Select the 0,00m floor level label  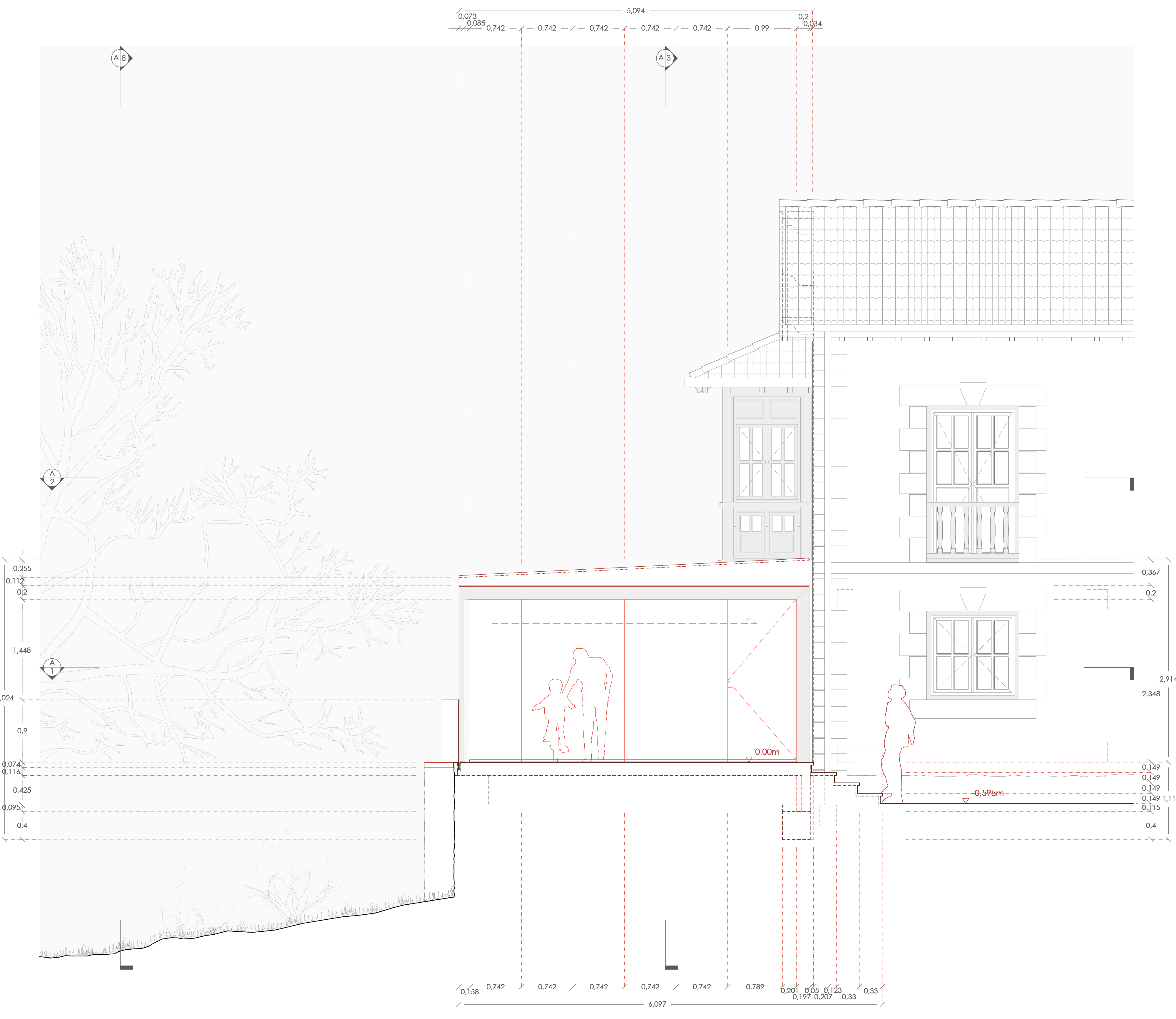click(x=767, y=752)
